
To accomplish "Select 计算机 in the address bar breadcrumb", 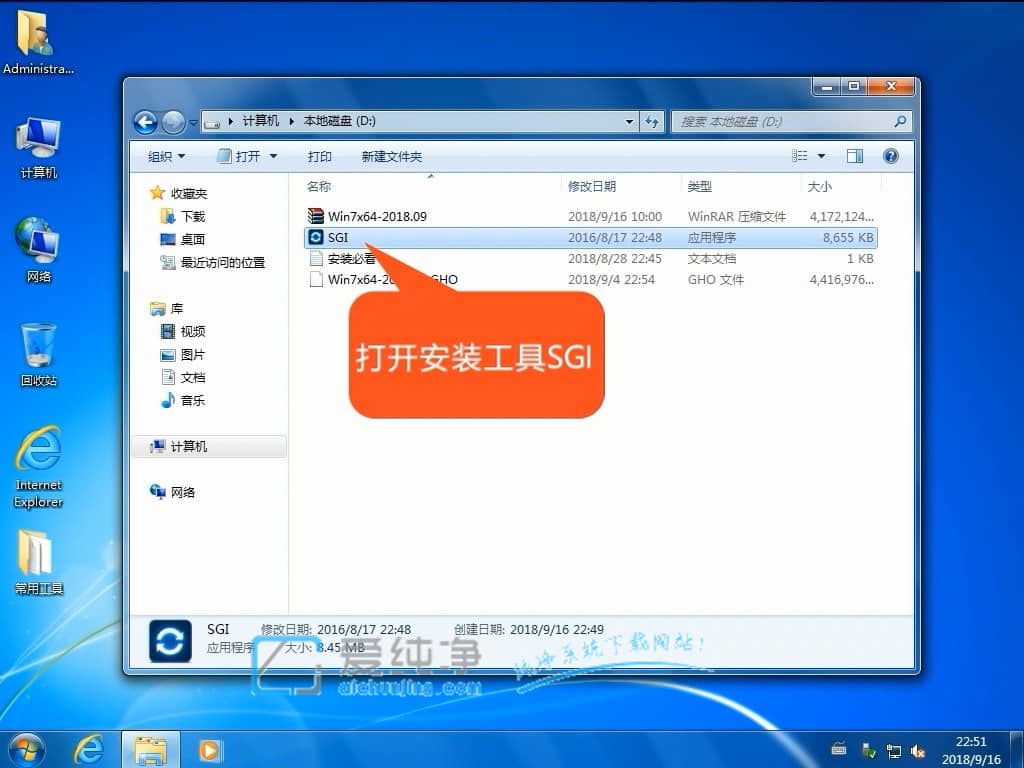I will click(x=262, y=121).
